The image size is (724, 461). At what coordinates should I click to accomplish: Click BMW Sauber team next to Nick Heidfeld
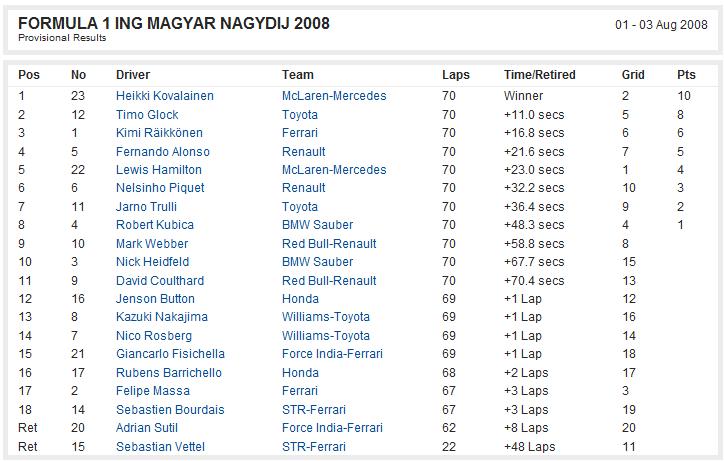click(x=318, y=261)
